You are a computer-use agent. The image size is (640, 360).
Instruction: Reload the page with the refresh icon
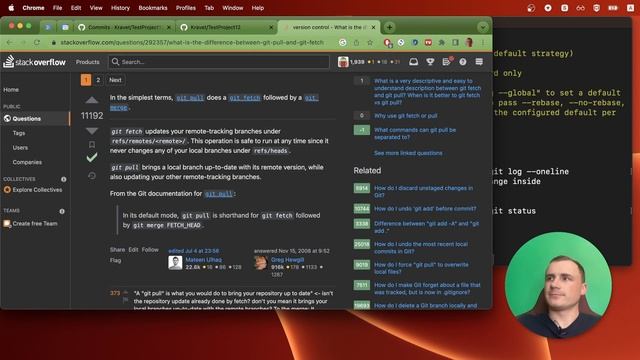37,42
